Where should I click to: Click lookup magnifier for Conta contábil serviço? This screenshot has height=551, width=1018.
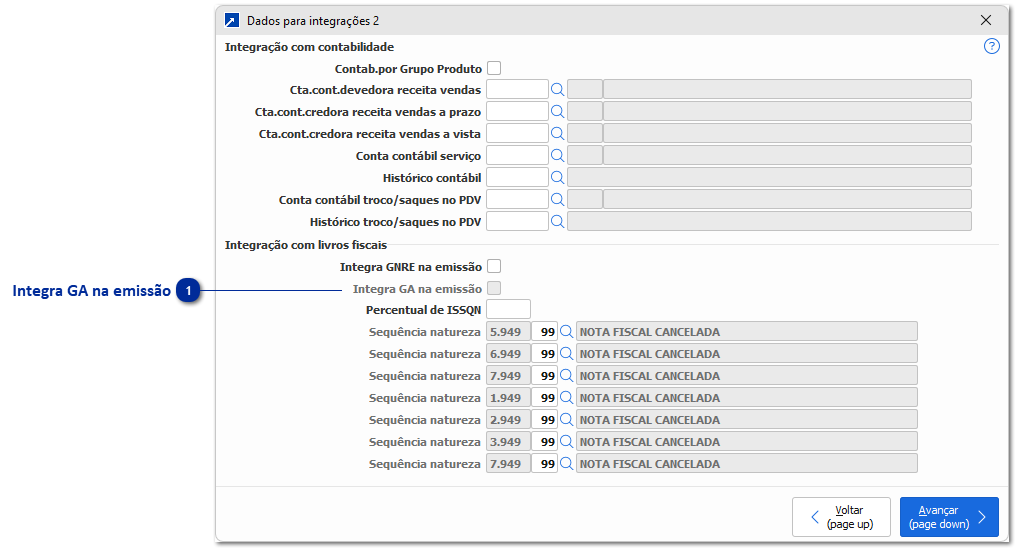pos(558,156)
